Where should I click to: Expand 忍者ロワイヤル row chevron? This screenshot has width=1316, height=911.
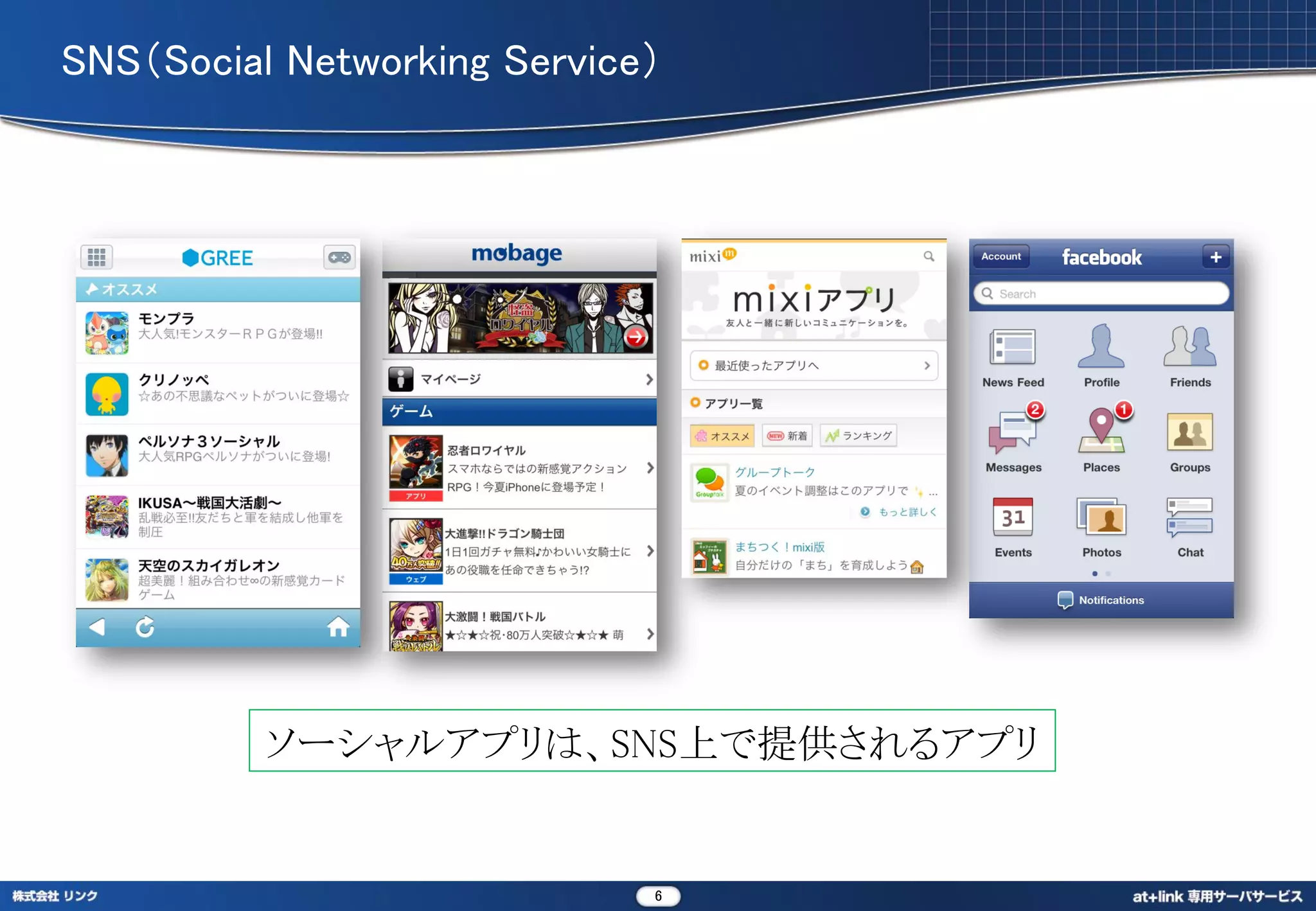pos(650,468)
